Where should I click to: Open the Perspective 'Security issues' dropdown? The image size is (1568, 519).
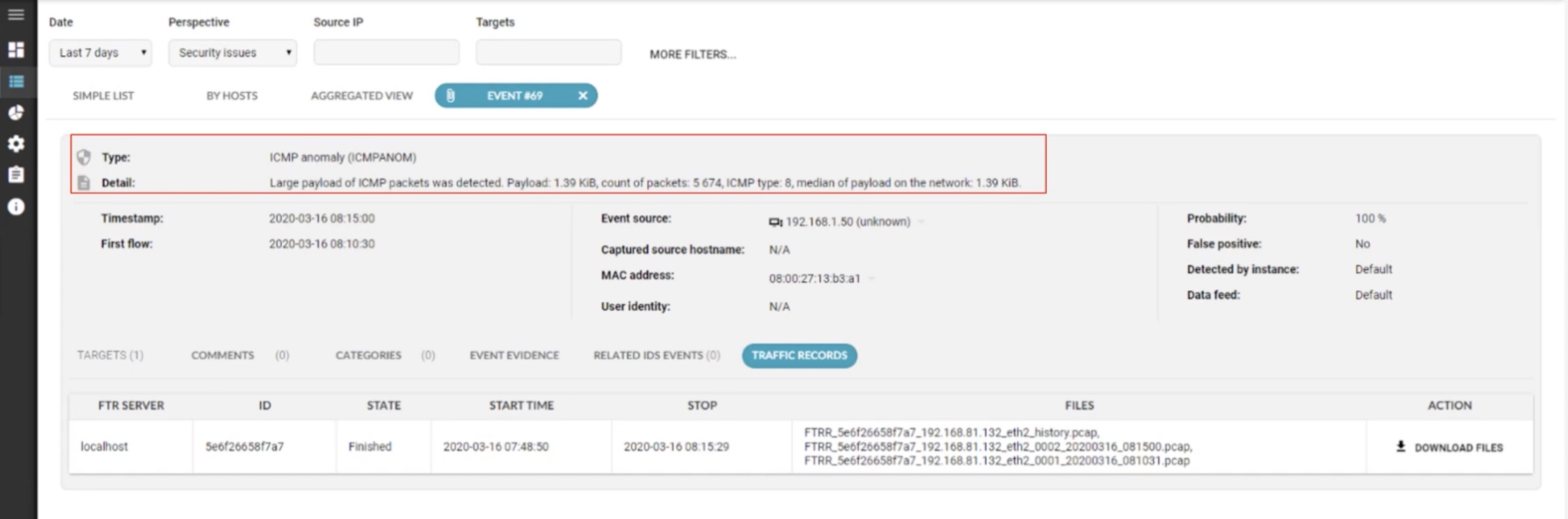click(232, 53)
